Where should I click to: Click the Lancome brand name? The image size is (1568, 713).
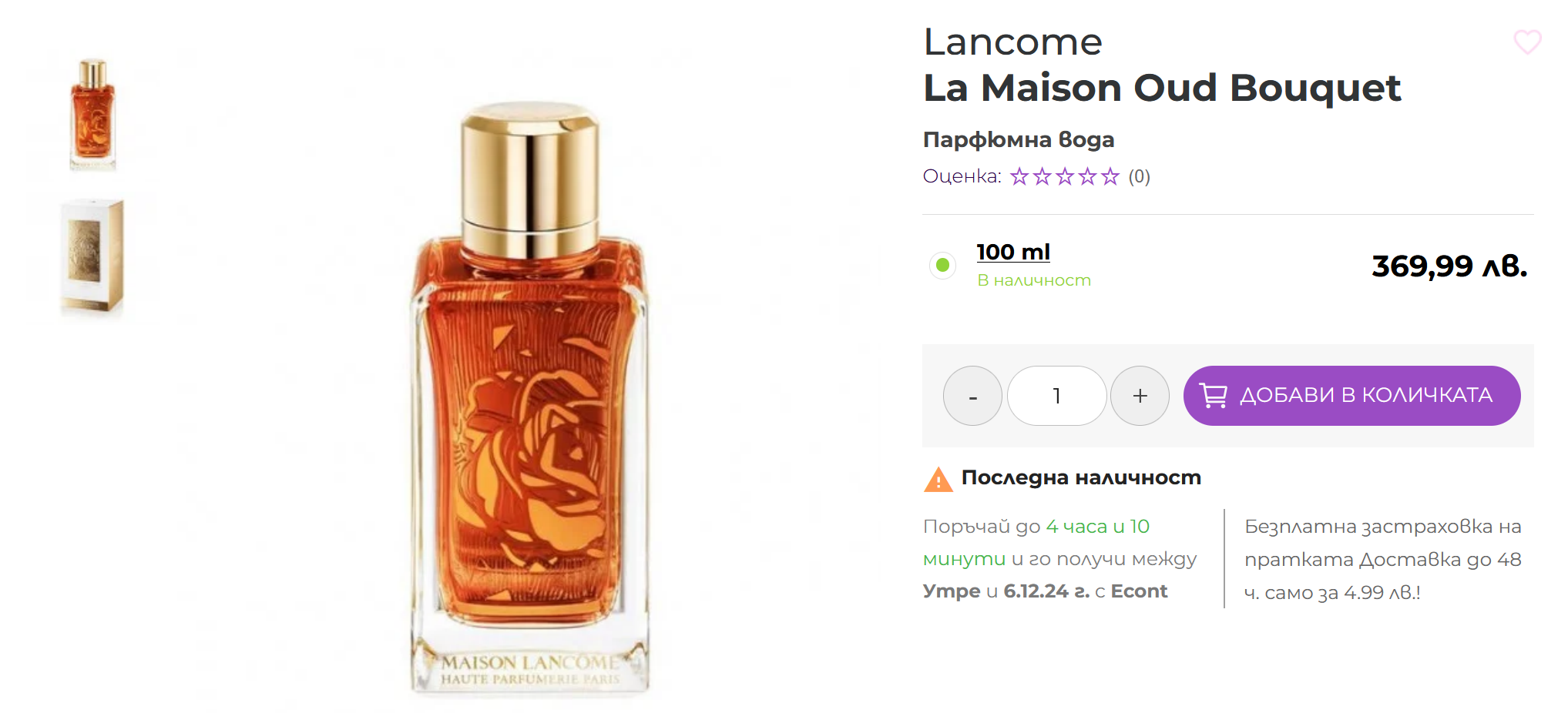coord(1012,42)
